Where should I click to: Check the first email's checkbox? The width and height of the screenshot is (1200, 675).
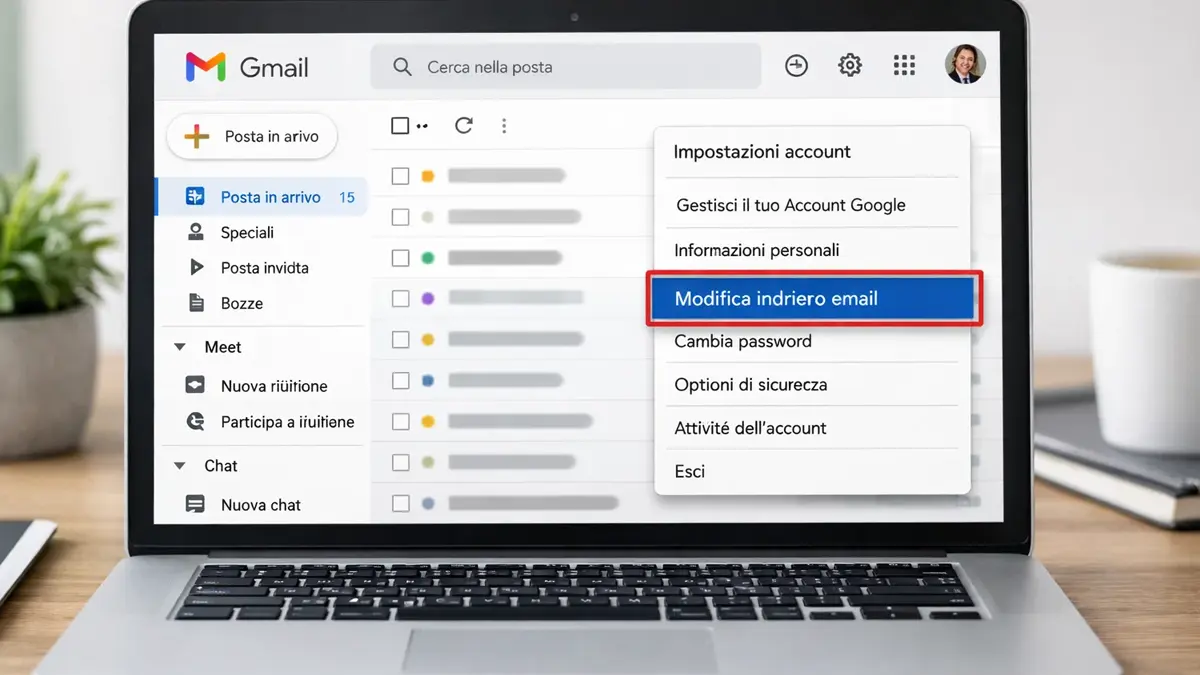pyautogui.click(x=400, y=176)
